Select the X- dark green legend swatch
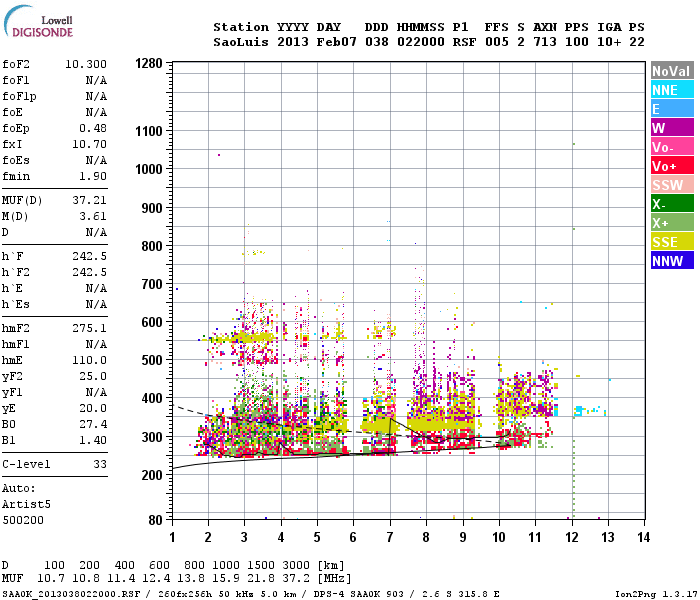This screenshot has height=600, width=700. pyautogui.click(x=672, y=204)
